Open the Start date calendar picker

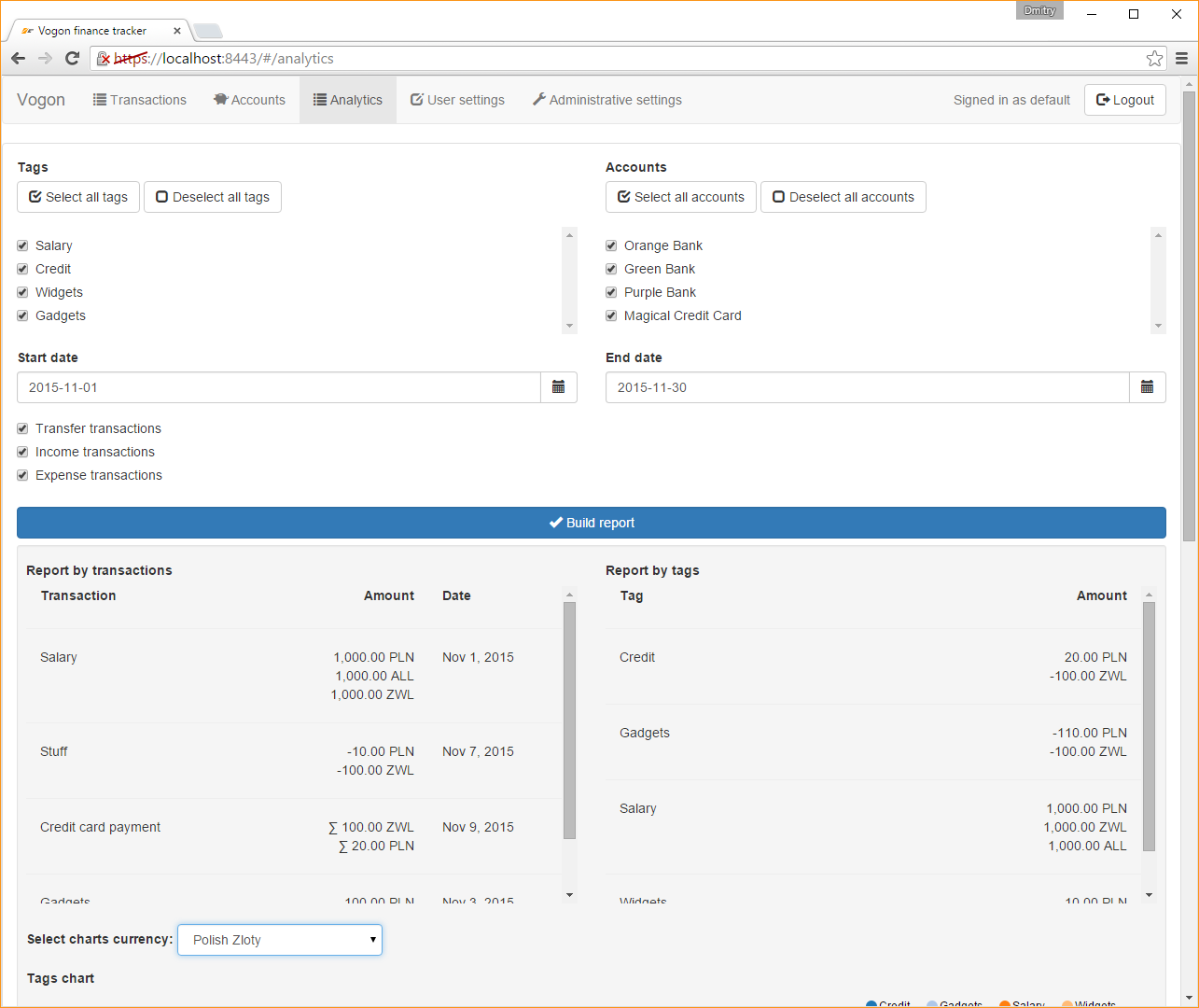558,386
